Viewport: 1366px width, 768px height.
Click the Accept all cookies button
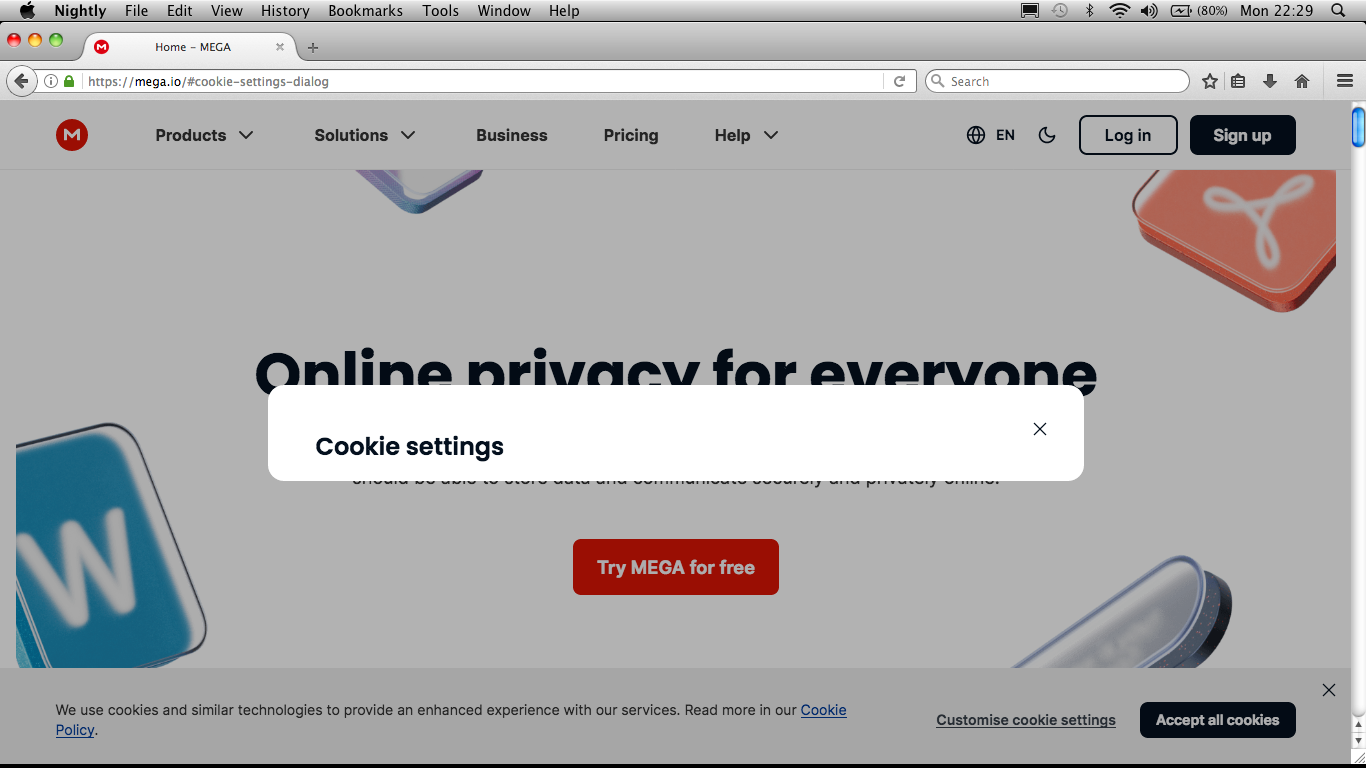coord(1218,720)
